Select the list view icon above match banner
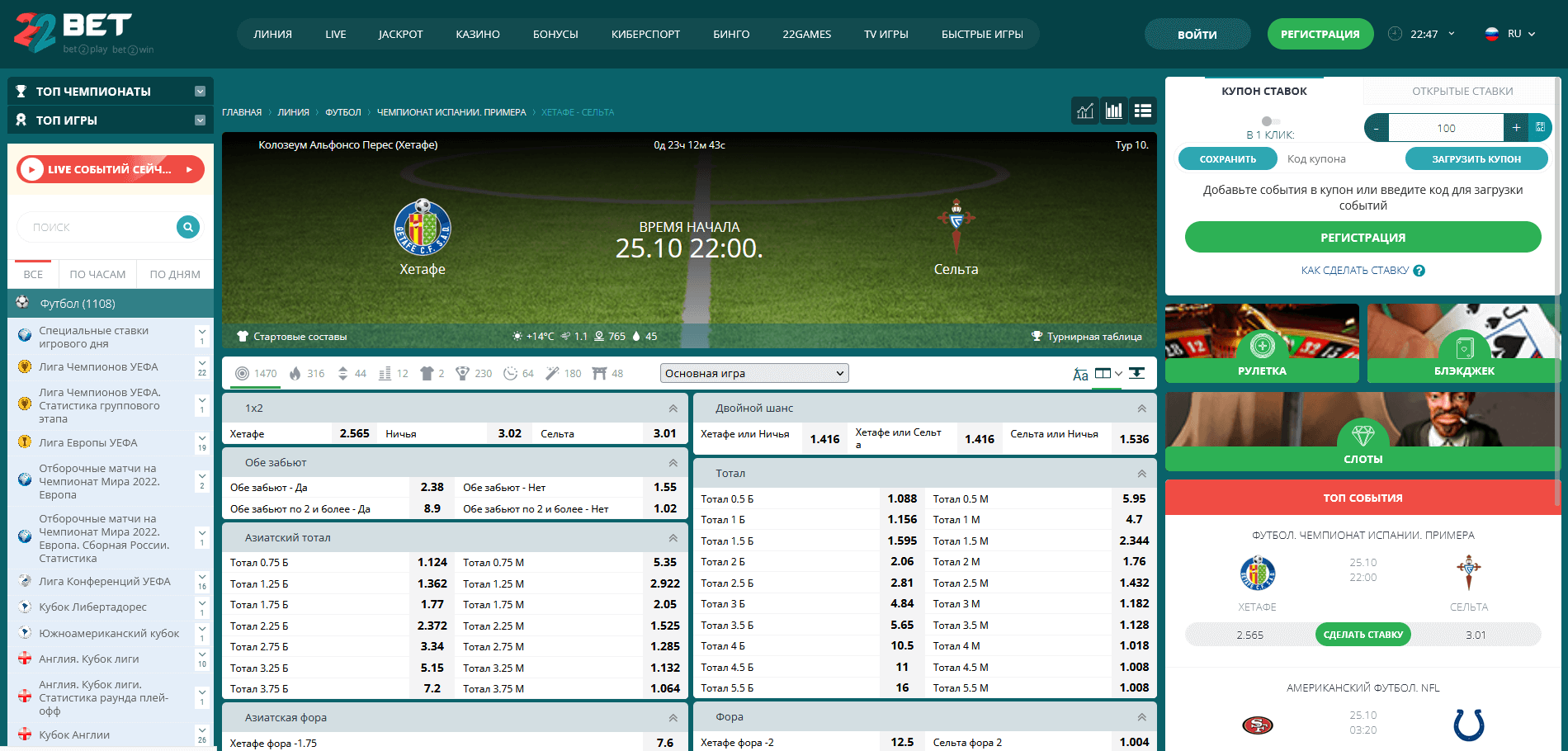 1143,111
